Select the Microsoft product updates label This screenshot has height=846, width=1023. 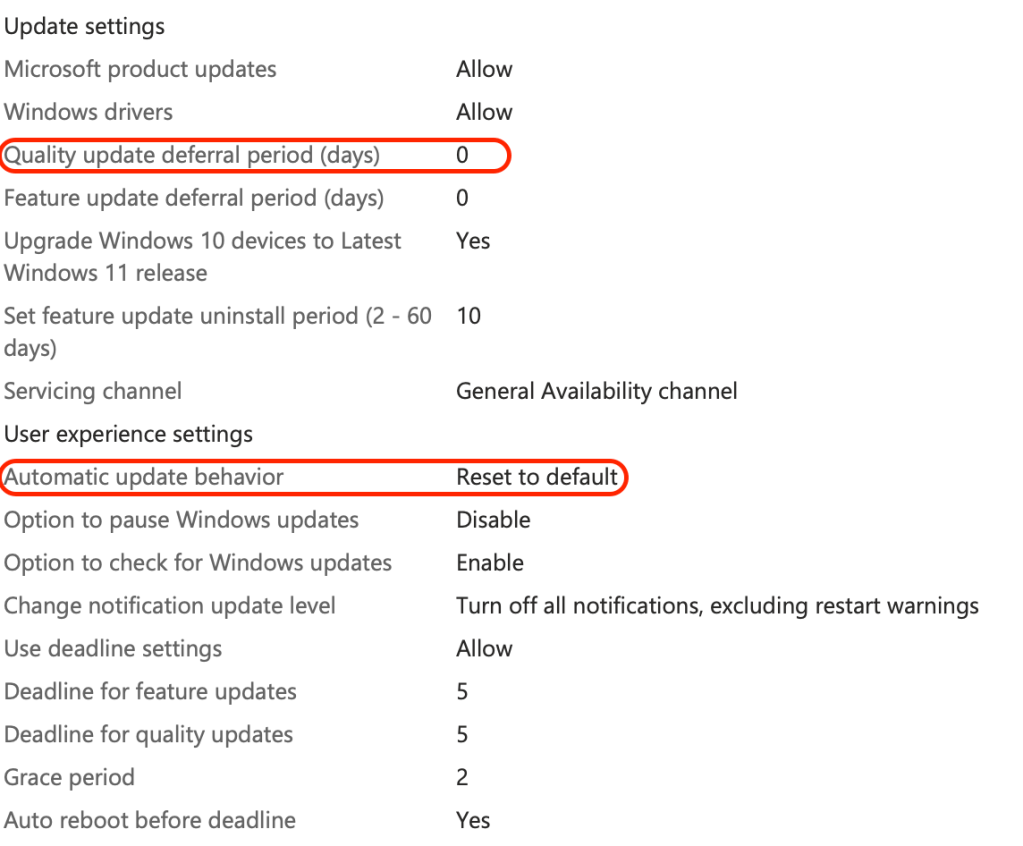point(140,70)
